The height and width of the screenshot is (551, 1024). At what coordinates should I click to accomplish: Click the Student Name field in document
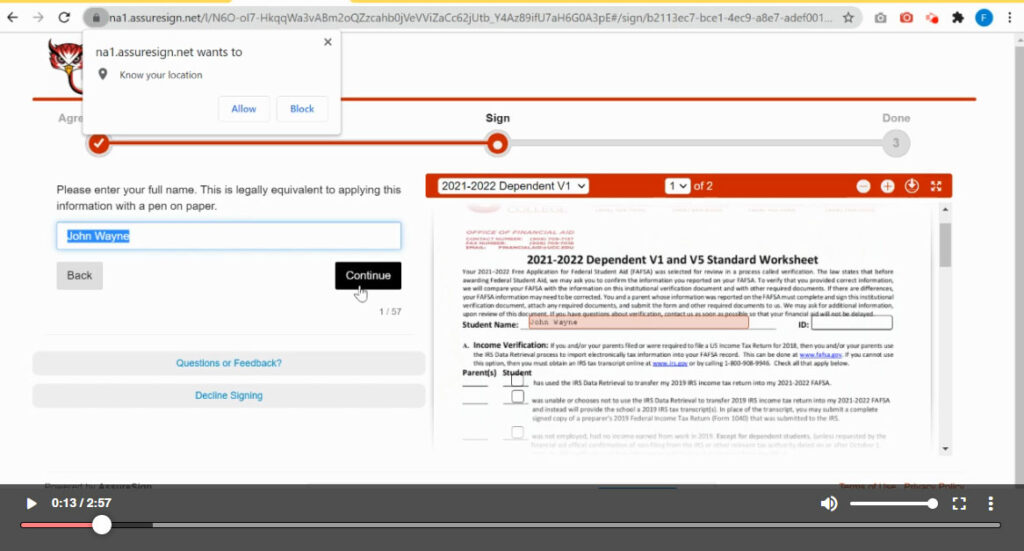coord(638,323)
